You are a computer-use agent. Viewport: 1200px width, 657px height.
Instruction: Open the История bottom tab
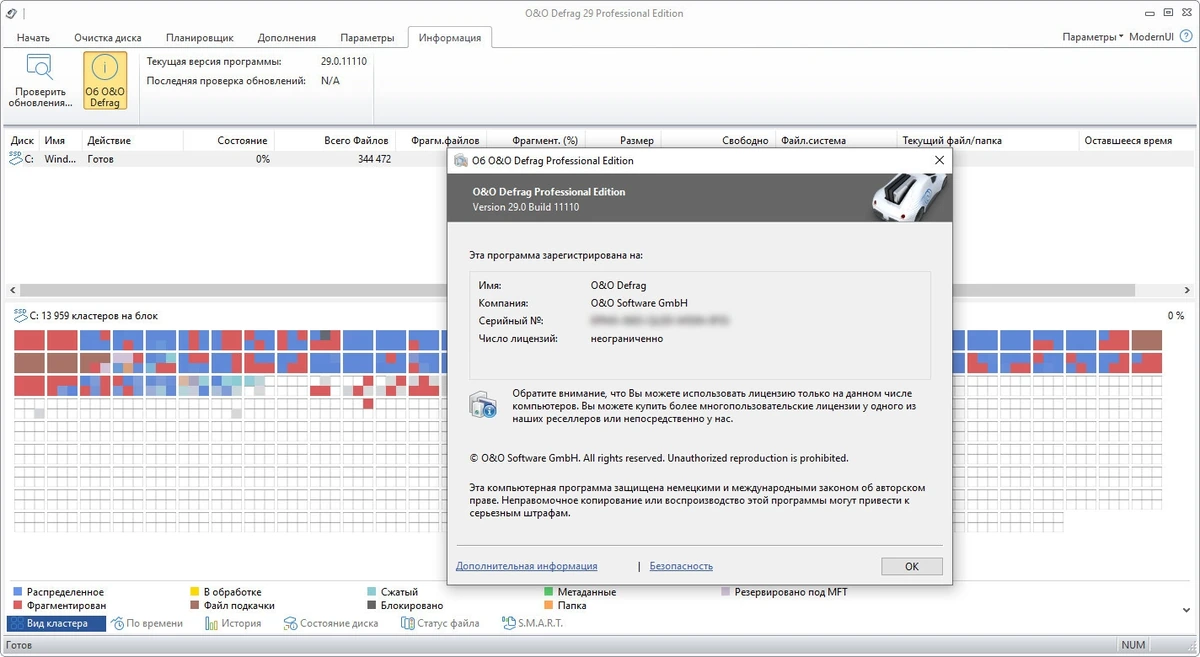pyautogui.click(x=233, y=623)
